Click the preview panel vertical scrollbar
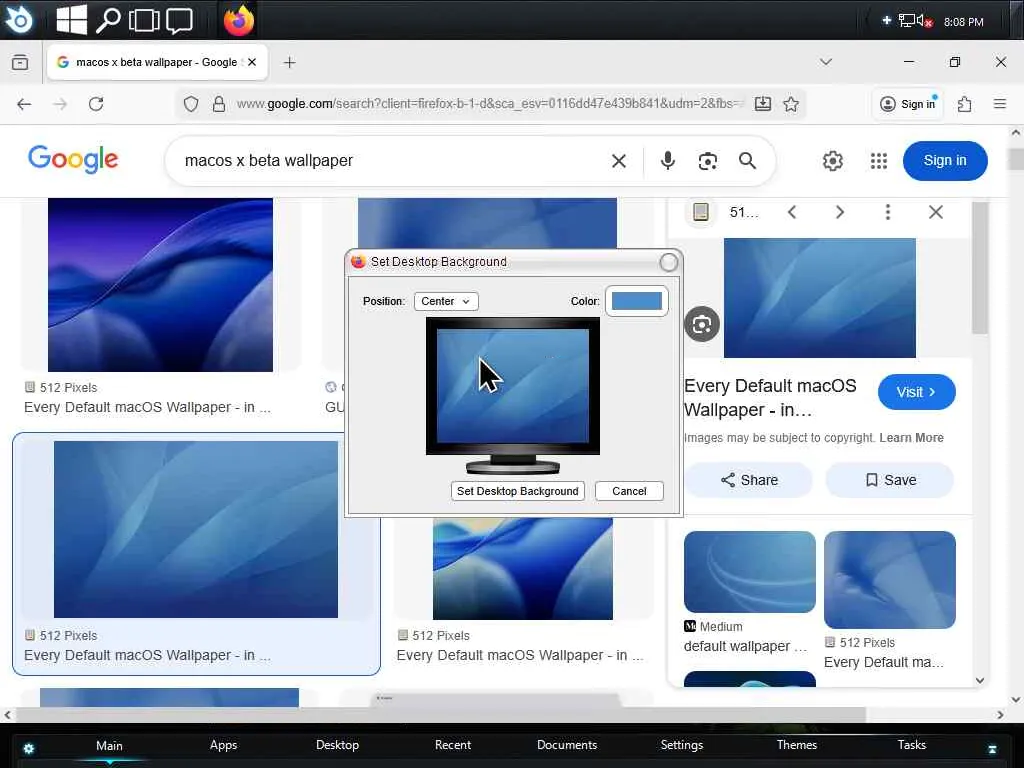The image size is (1024, 768). pyautogui.click(x=980, y=268)
